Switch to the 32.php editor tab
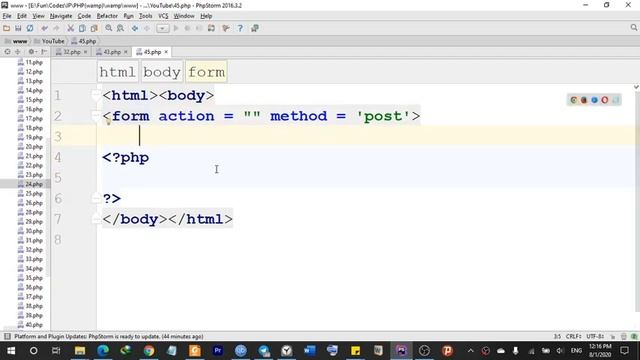Screen dimensions: 640x360 (71, 52)
